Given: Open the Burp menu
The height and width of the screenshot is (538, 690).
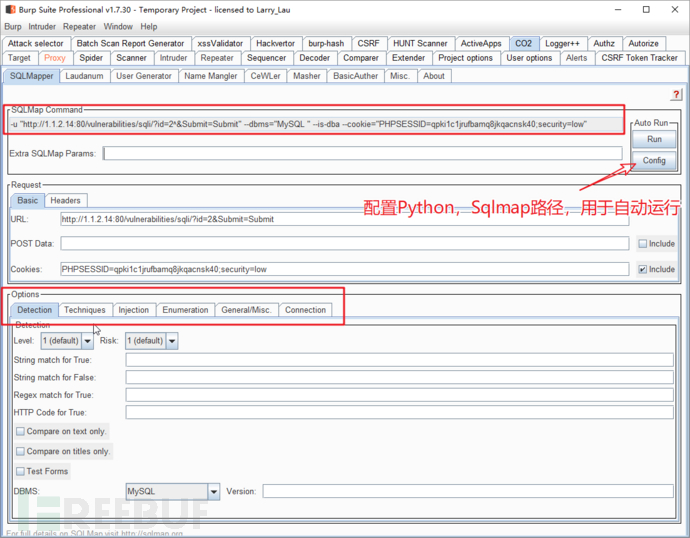Looking at the screenshot, I should 13,27.
